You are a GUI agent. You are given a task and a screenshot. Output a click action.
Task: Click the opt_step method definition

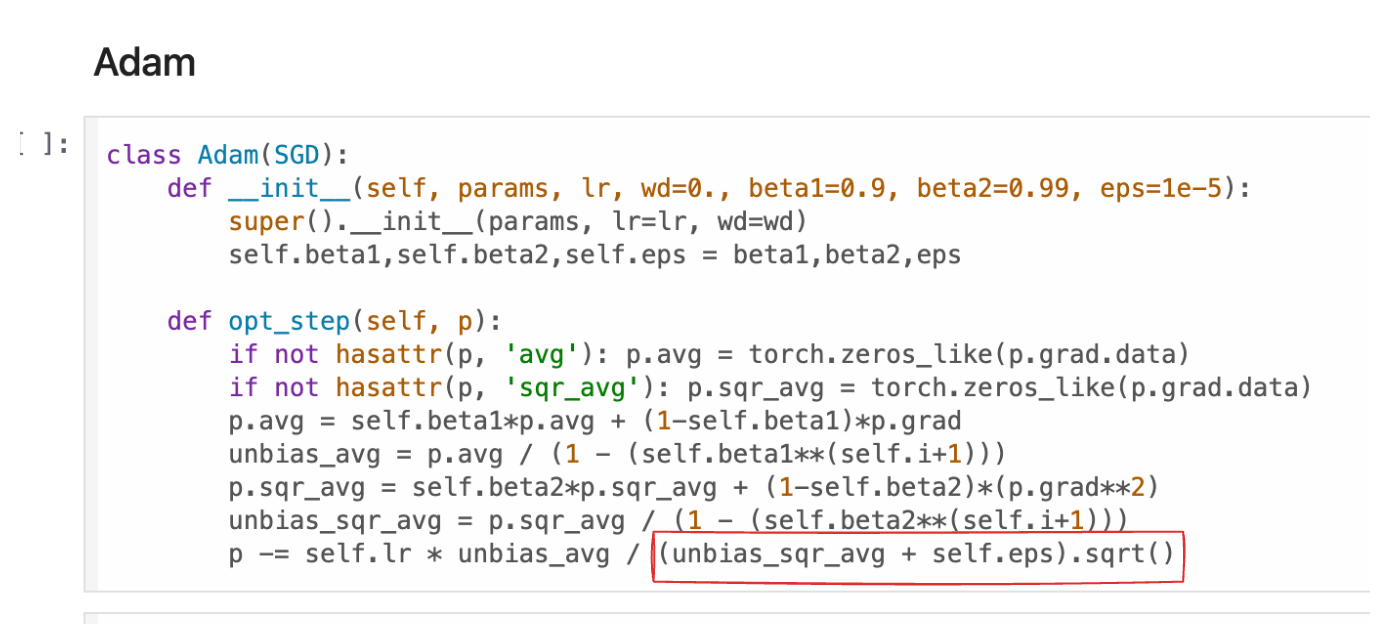pos(335,321)
